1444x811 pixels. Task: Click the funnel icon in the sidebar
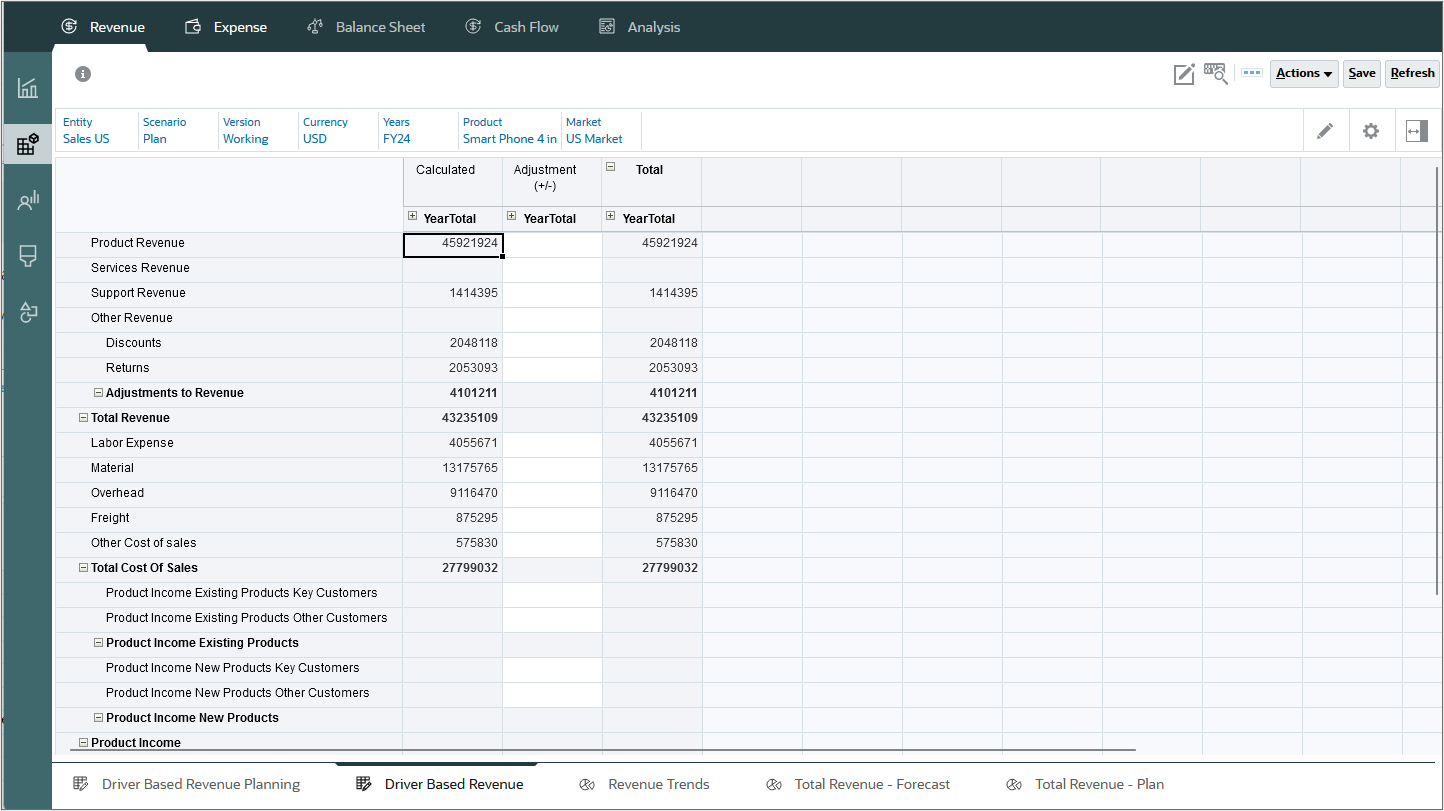coord(27,256)
